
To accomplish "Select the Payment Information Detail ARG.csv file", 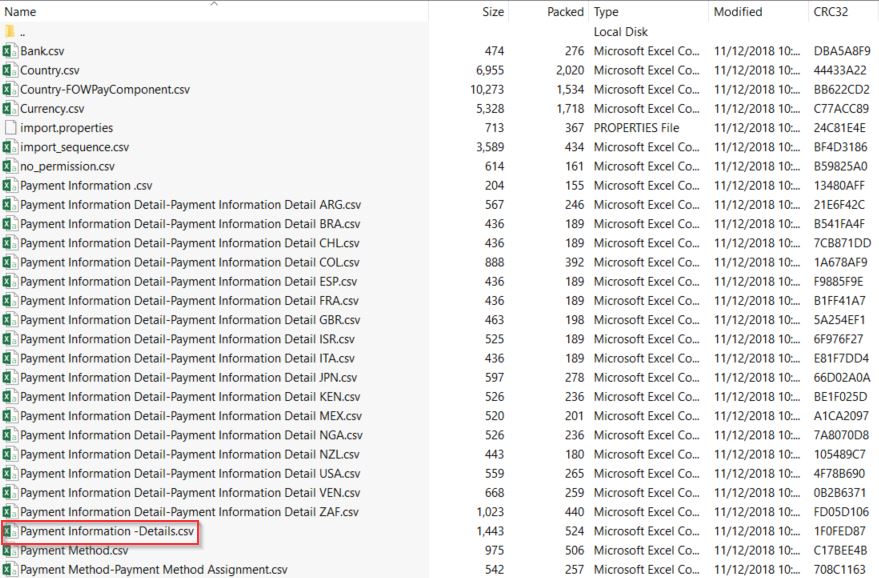I will (x=191, y=205).
